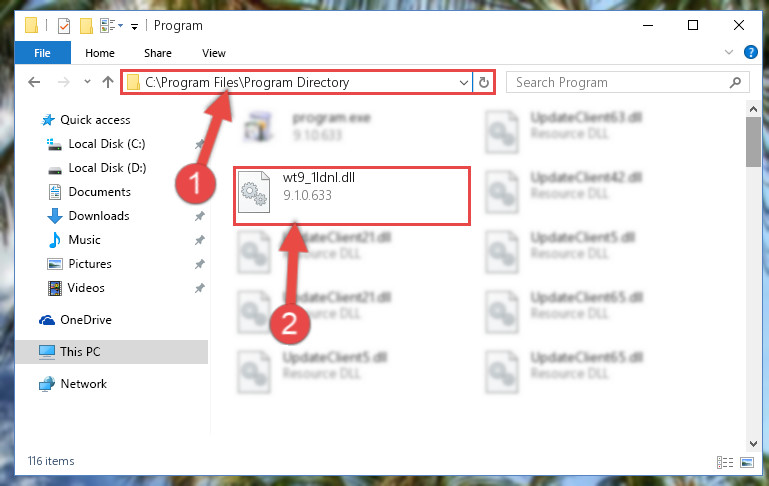
Task: Select Local Disk (C:) in sidebar
Action: click(106, 144)
